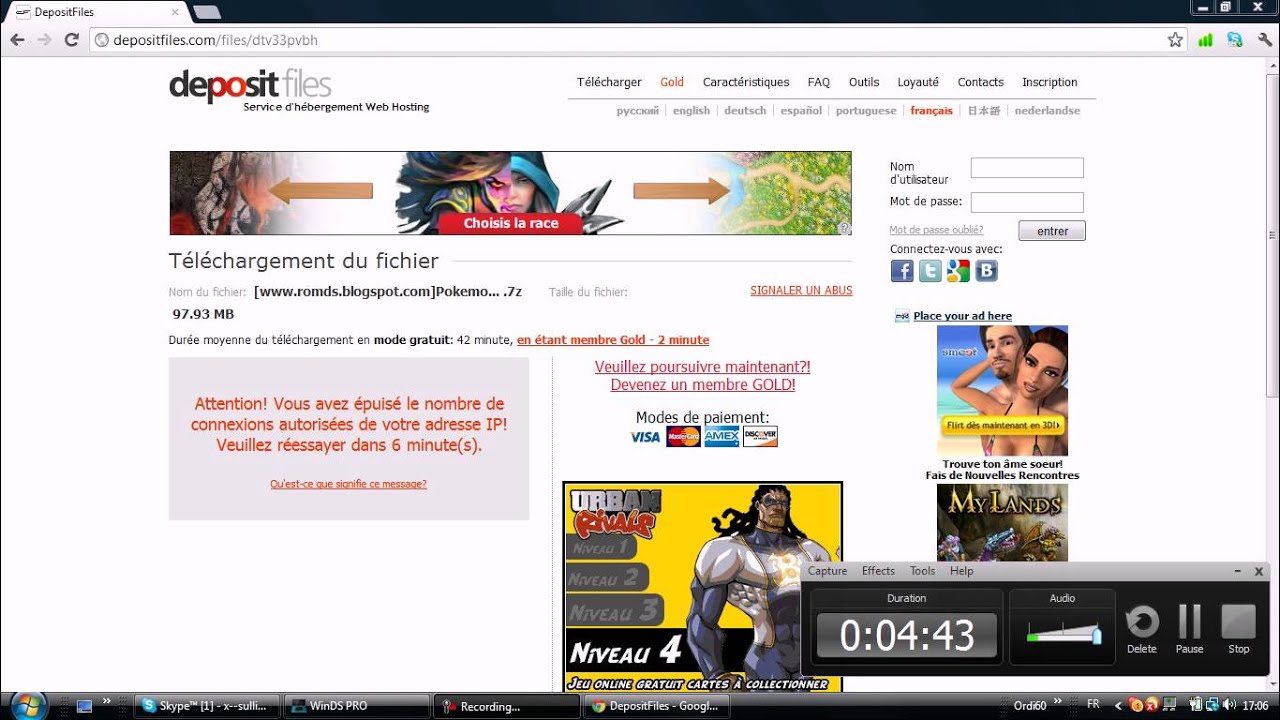Click the FR language indicator in taskbar

pyautogui.click(x=1093, y=705)
